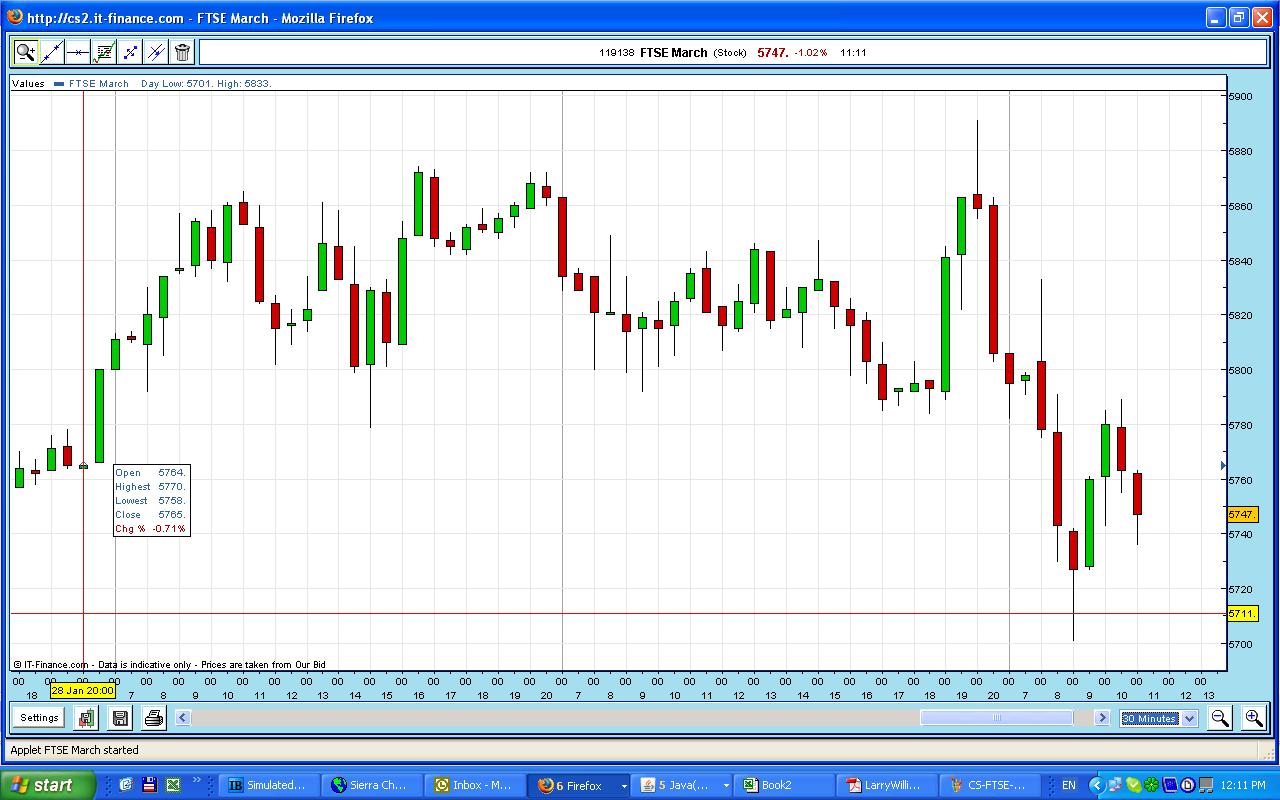Switch to the Sierra Chart taskbar item

point(373,785)
